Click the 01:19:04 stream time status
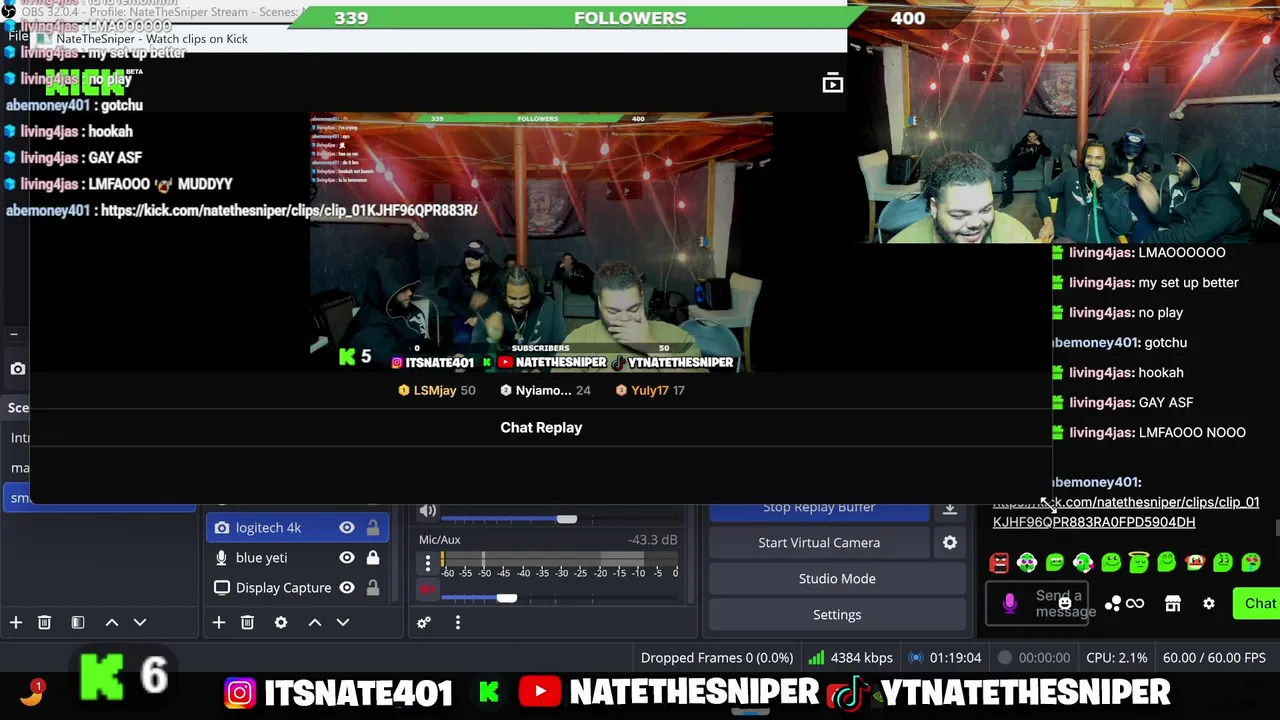This screenshot has width=1280, height=720. (x=944, y=657)
